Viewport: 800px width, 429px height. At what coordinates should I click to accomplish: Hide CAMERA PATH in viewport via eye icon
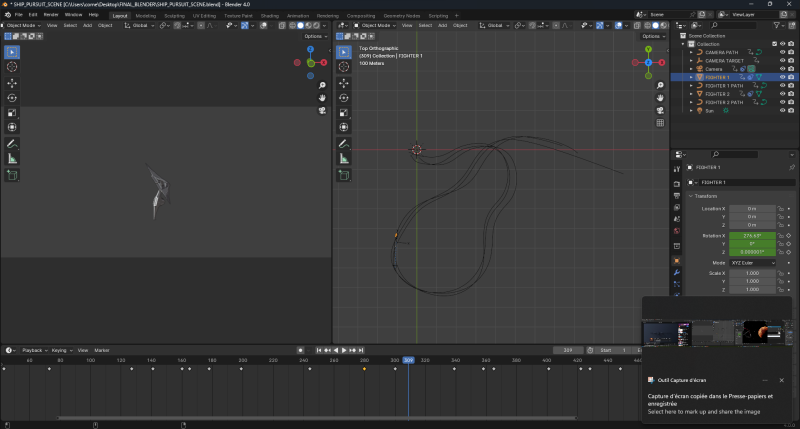coord(782,52)
